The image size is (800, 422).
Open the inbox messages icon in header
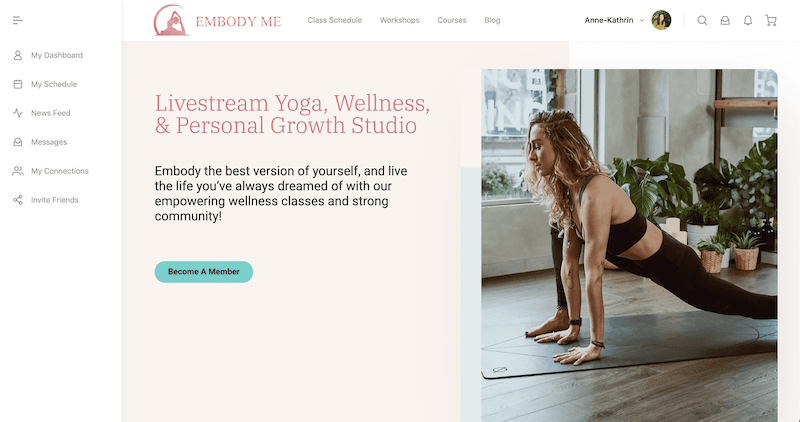[x=725, y=20]
